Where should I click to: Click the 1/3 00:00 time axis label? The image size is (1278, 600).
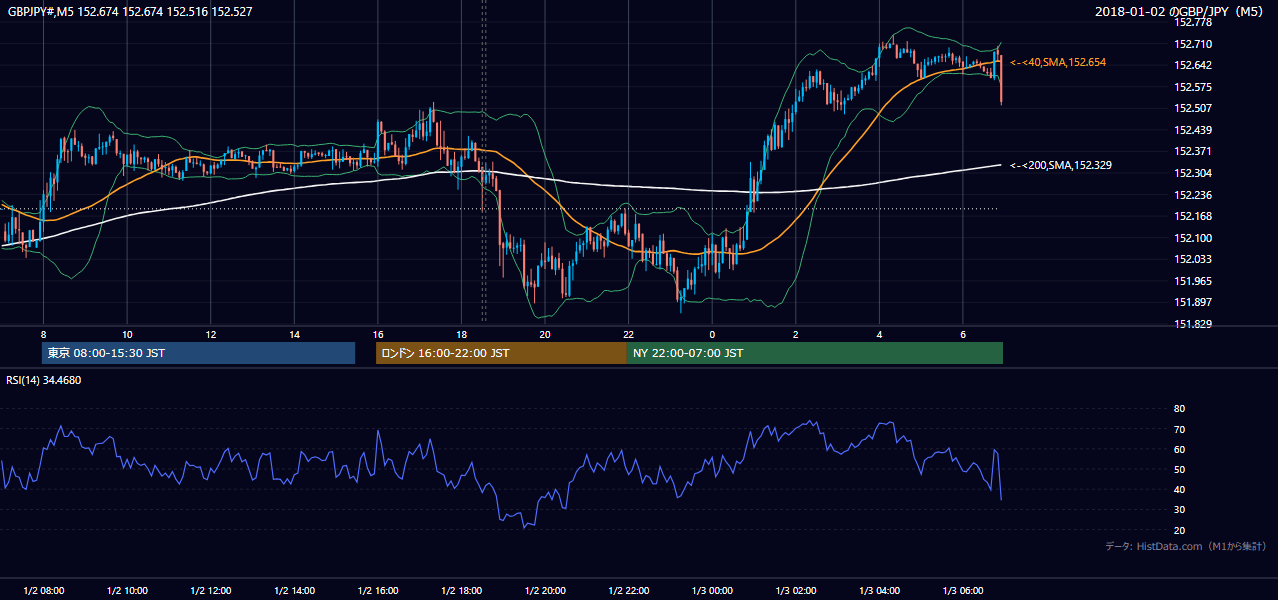click(712, 591)
